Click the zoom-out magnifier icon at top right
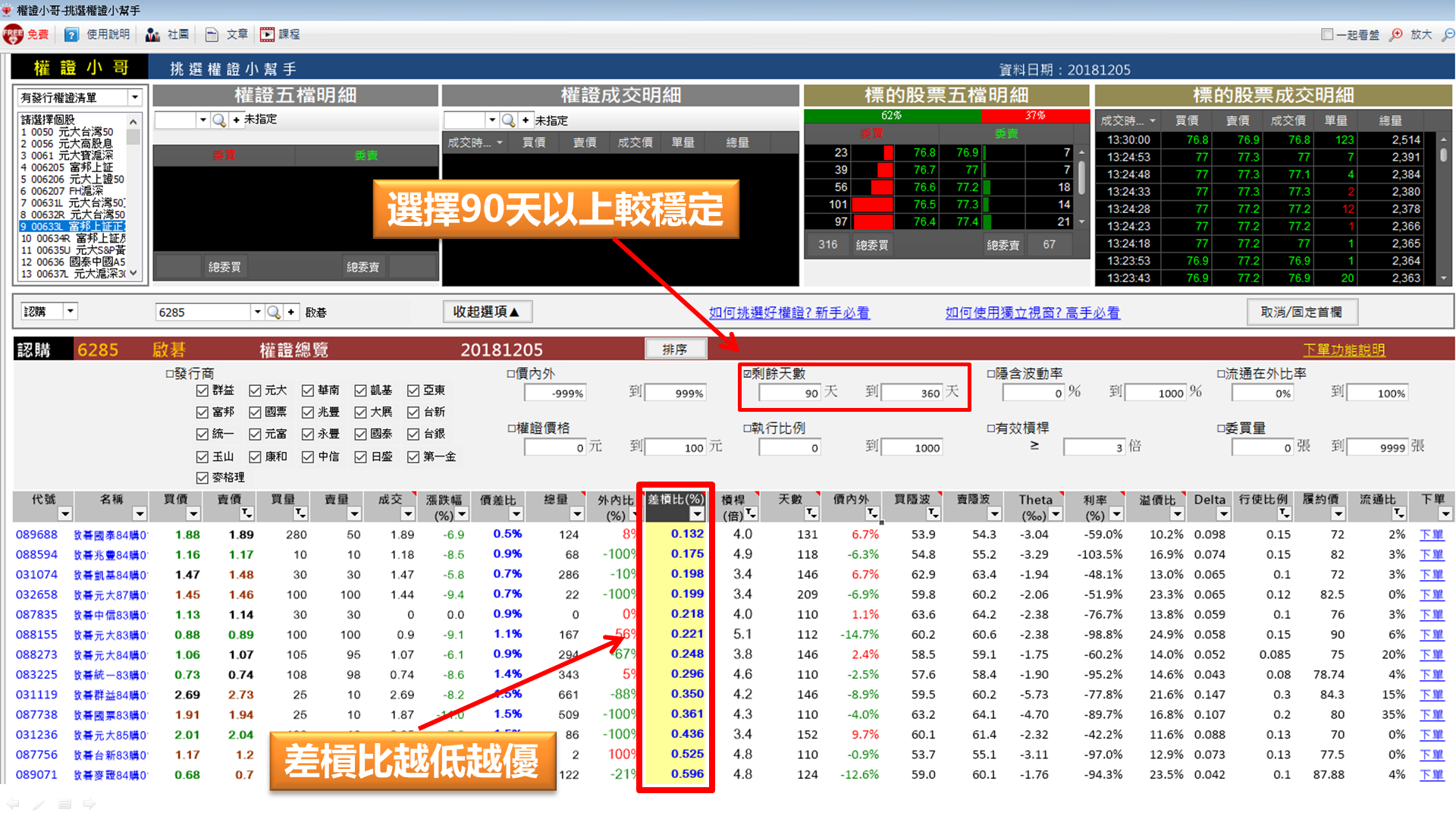This screenshot has width=1456, height=819. [x=1446, y=34]
